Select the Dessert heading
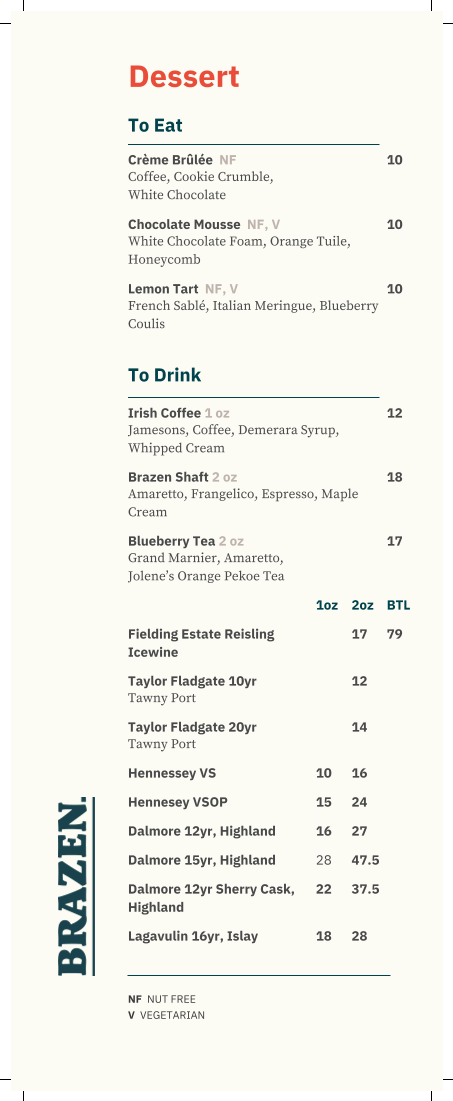The height and width of the screenshot is (1101, 453). coord(184,77)
